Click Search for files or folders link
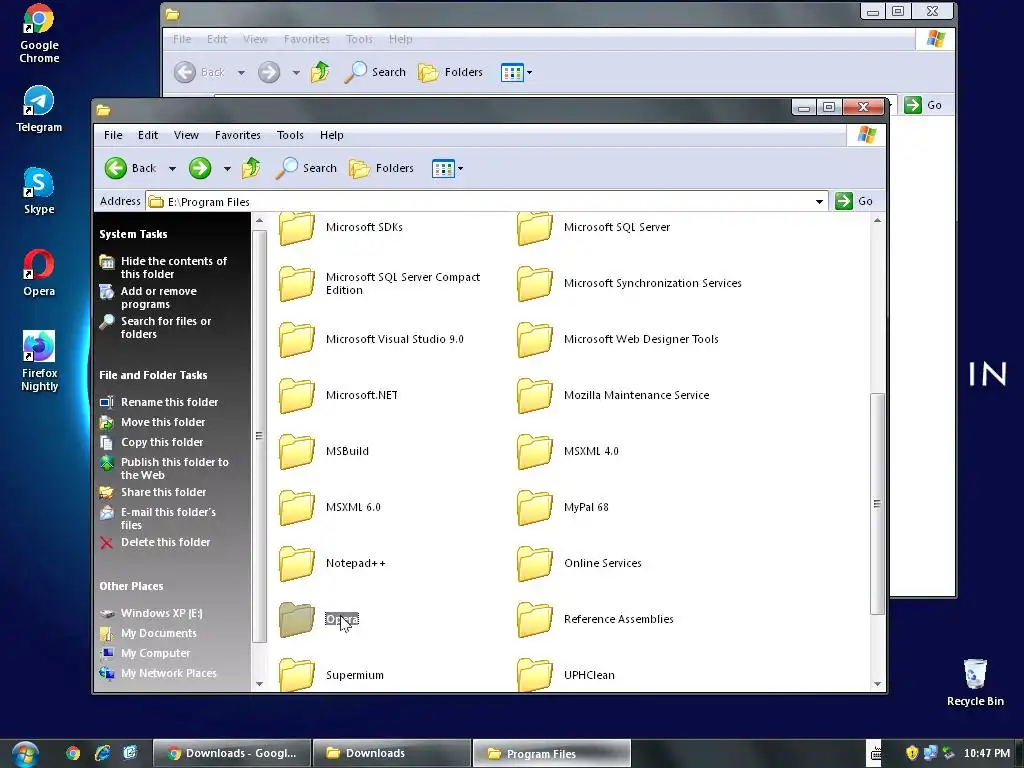This screenshot has height=768, width=1024. (x=166, y=328)
